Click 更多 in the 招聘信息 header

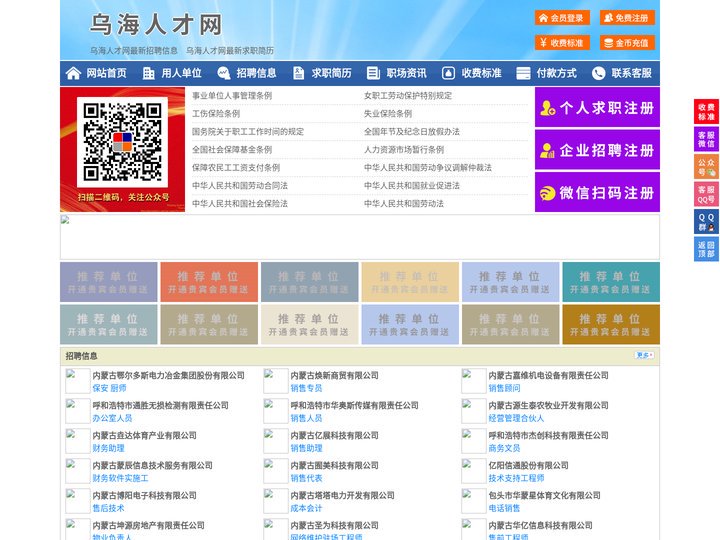click(x=644, y=355)
